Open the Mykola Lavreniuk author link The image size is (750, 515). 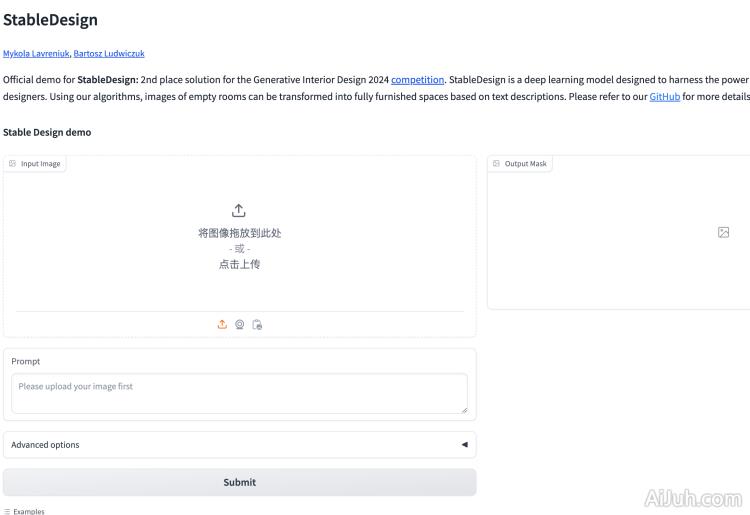click(36, 54)
